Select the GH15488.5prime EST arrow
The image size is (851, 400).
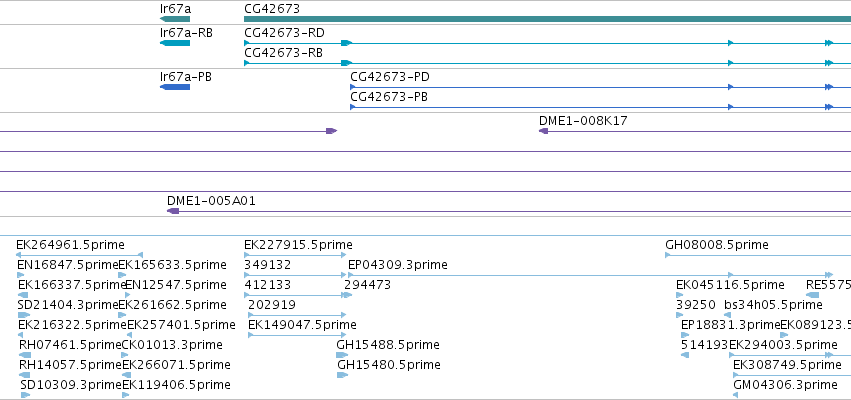tap(342, 355)
